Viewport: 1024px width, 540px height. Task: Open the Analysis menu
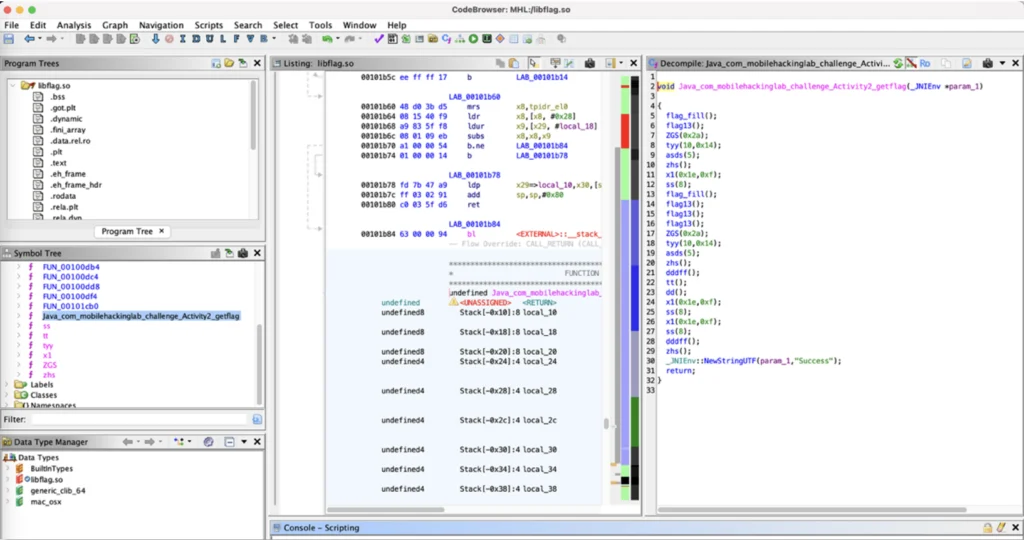click(x=74, y=25)
